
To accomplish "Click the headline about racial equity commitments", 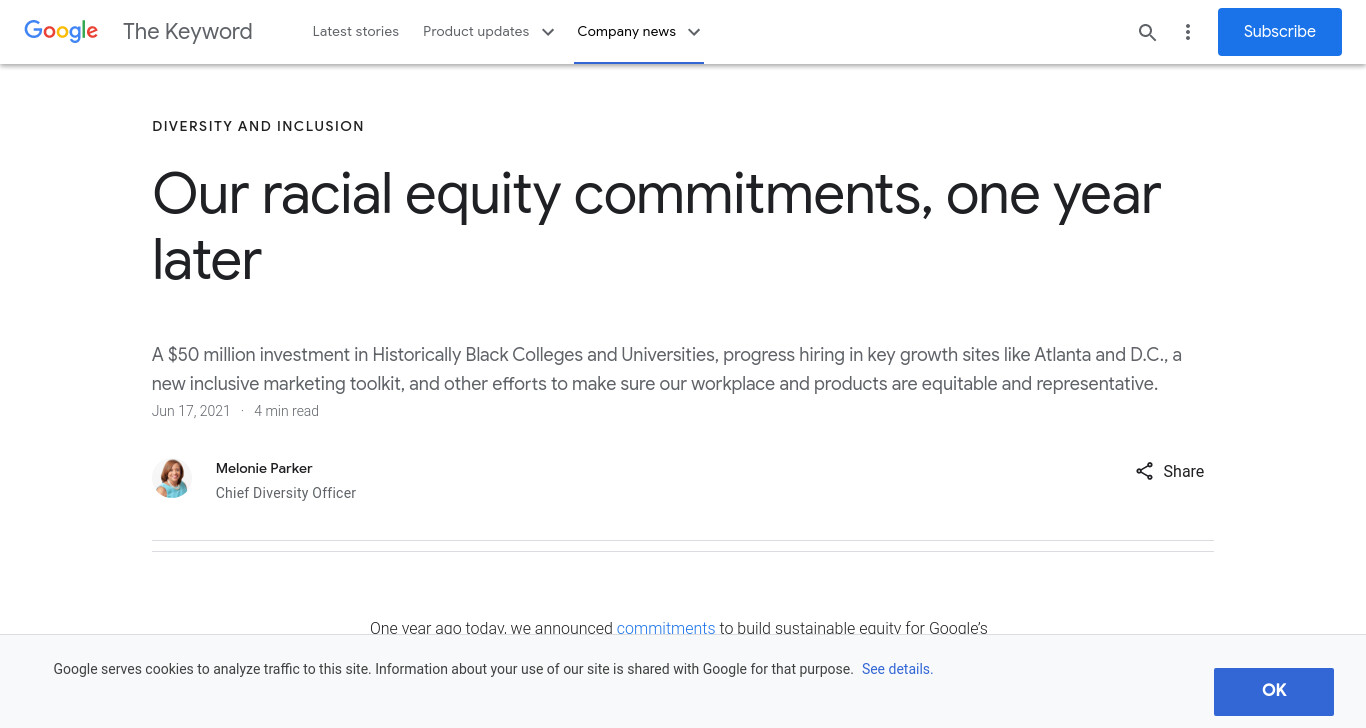I will (x=656, y=227).
